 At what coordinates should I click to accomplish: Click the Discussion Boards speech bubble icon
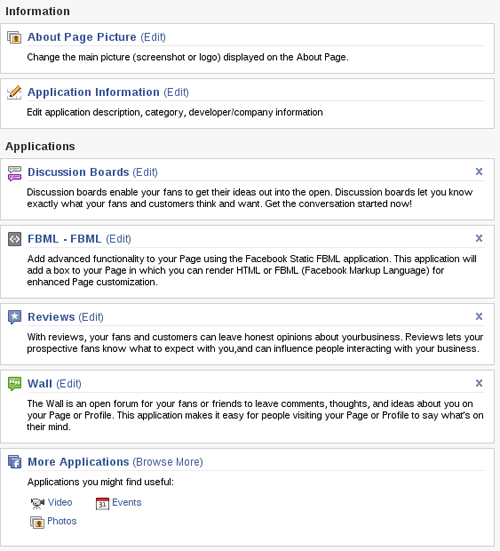tap(14, 173)
